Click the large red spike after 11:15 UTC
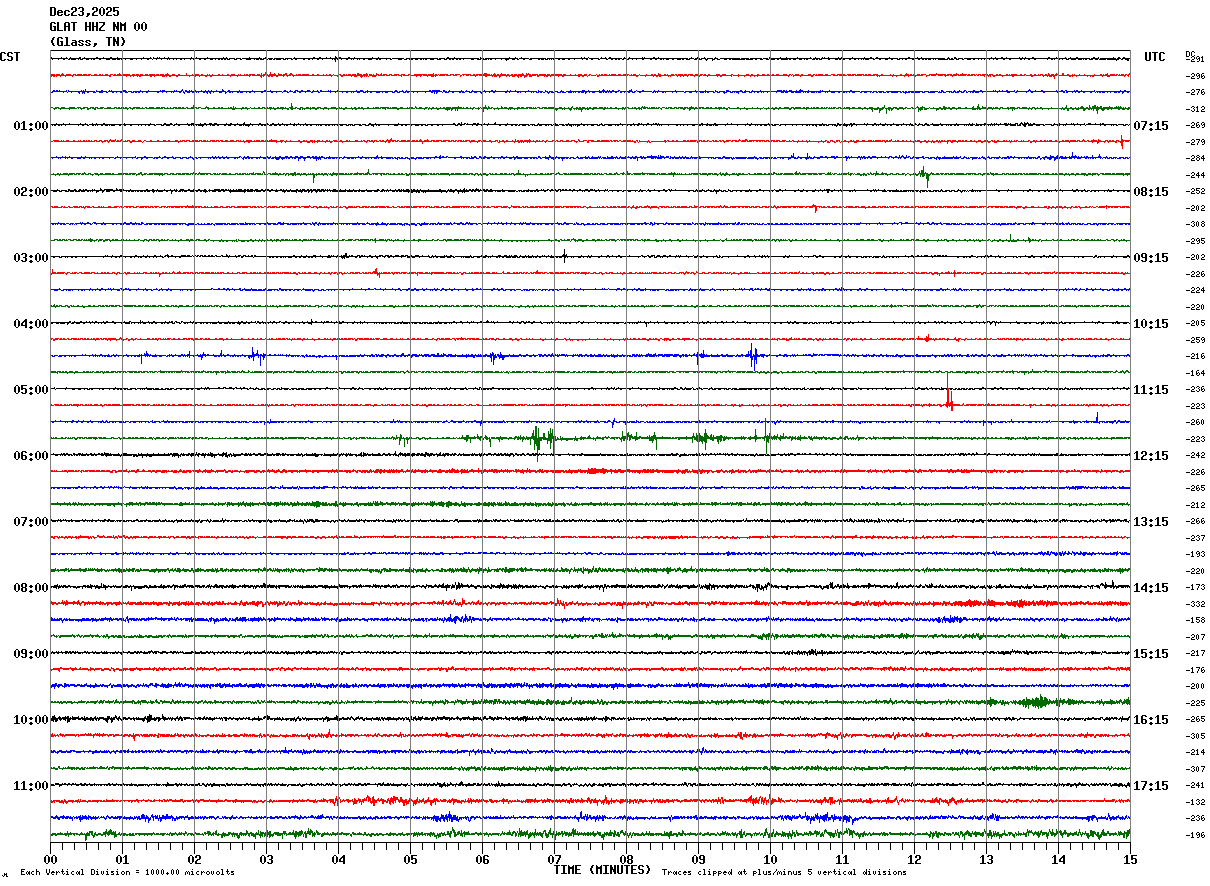The width and height of the screenshot is (1210, 886). pyautogui.click(x=949, y=394)
